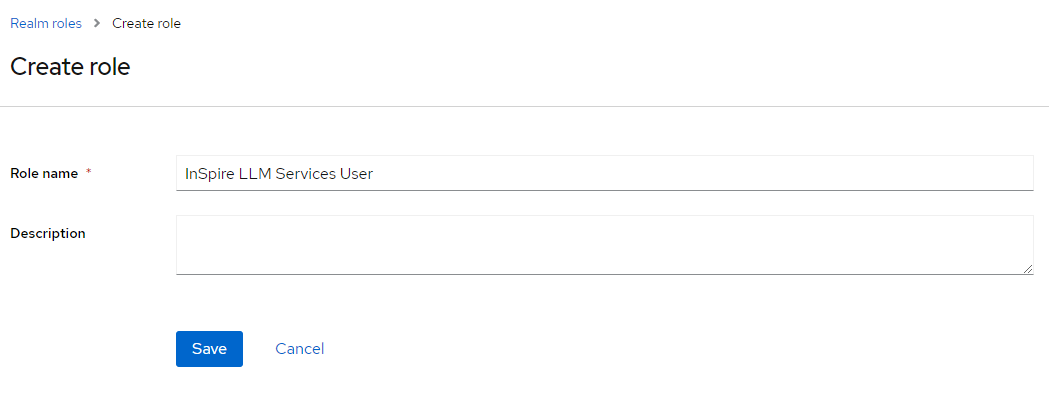Focus the Role name input field
The width and height of the screenshot is (1049, 402).
coord(605,173)
